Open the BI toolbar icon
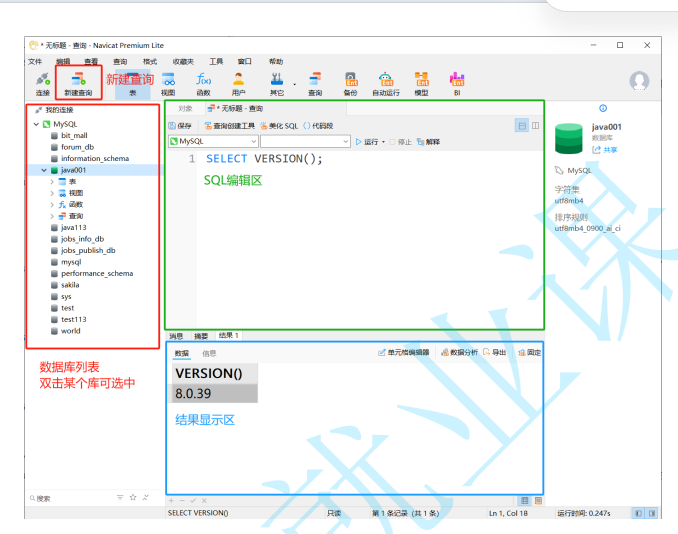This screenshot has width=678, height=534. click(x=457, y=83)
